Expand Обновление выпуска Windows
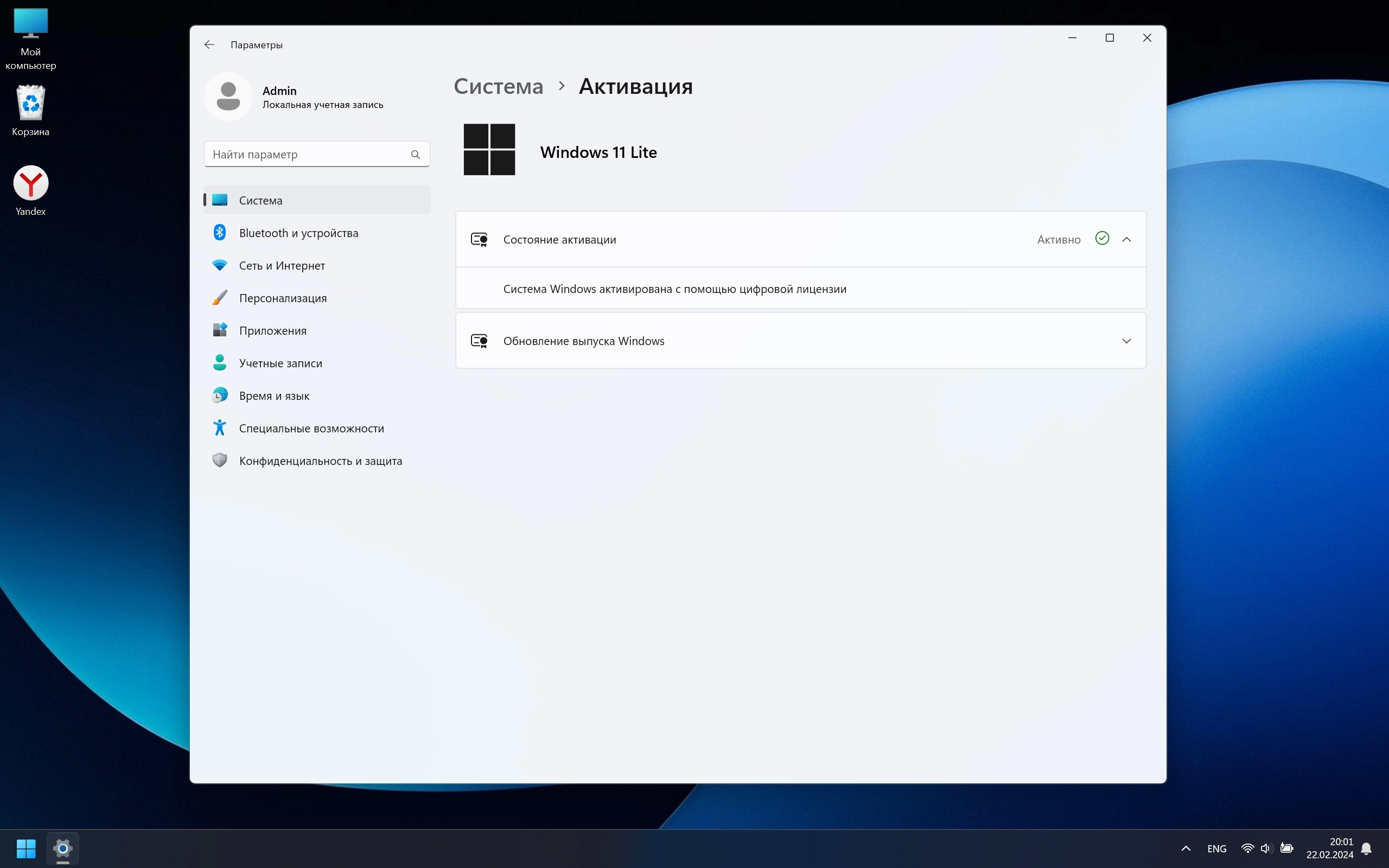Viewport: 1389px width, 868px height. click(x=1126, y=341)
